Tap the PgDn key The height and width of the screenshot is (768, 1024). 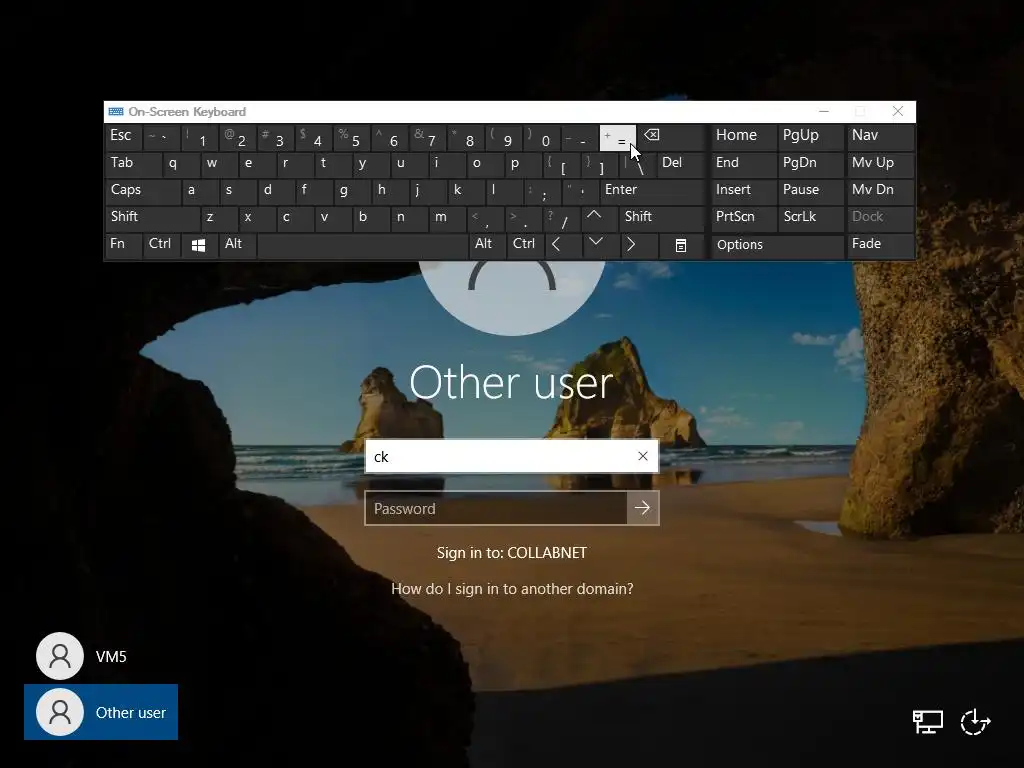[810, 164]
